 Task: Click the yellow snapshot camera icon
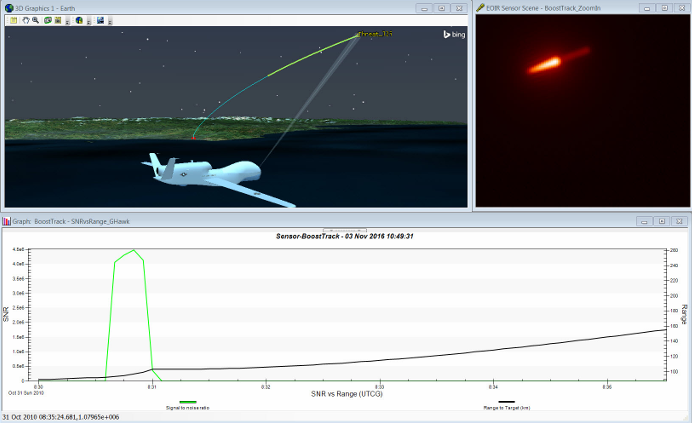click(x=58, y=20)
